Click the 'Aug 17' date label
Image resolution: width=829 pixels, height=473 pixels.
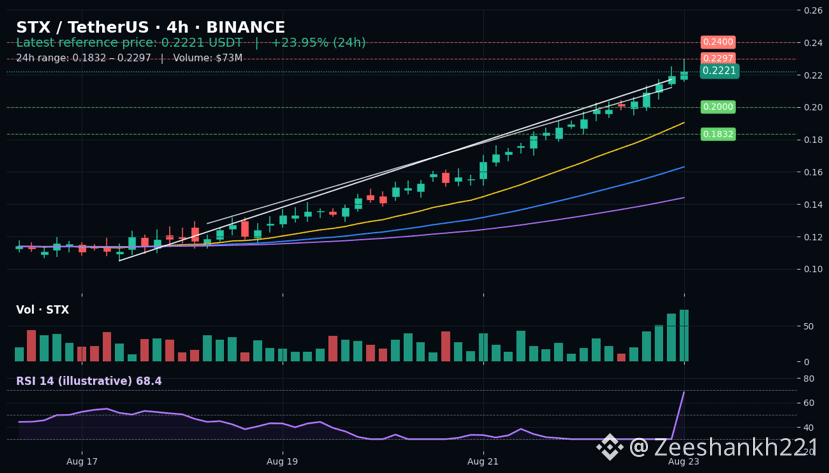tap(82, 461)
